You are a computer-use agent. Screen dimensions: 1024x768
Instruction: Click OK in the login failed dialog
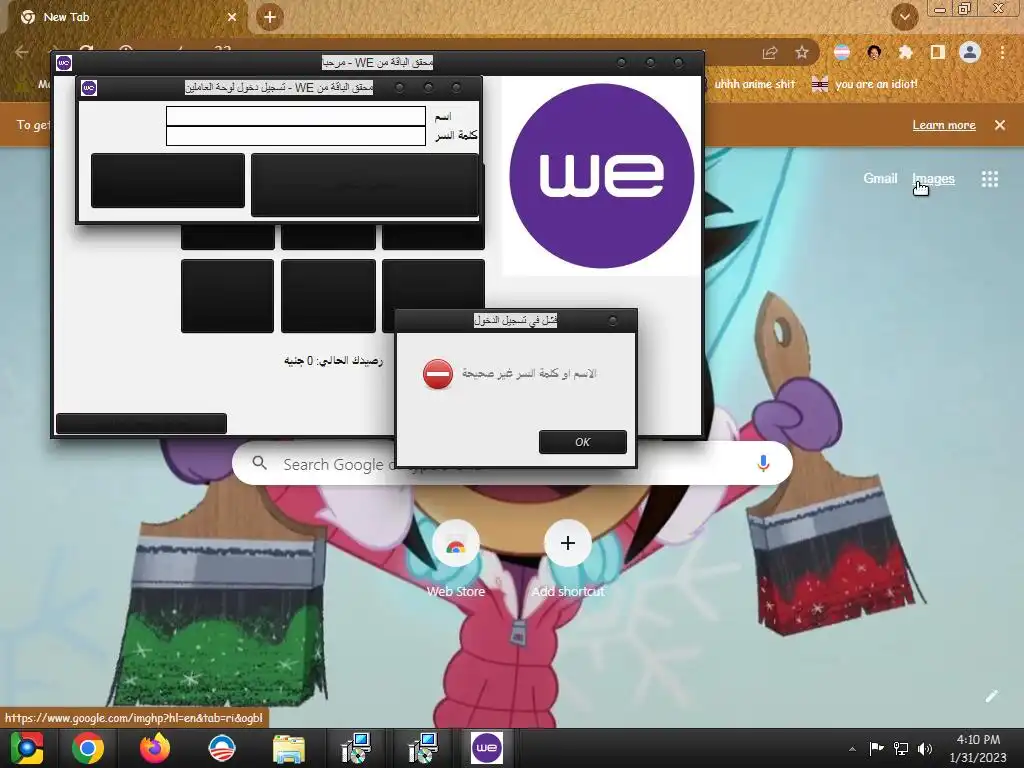(583, 442)
